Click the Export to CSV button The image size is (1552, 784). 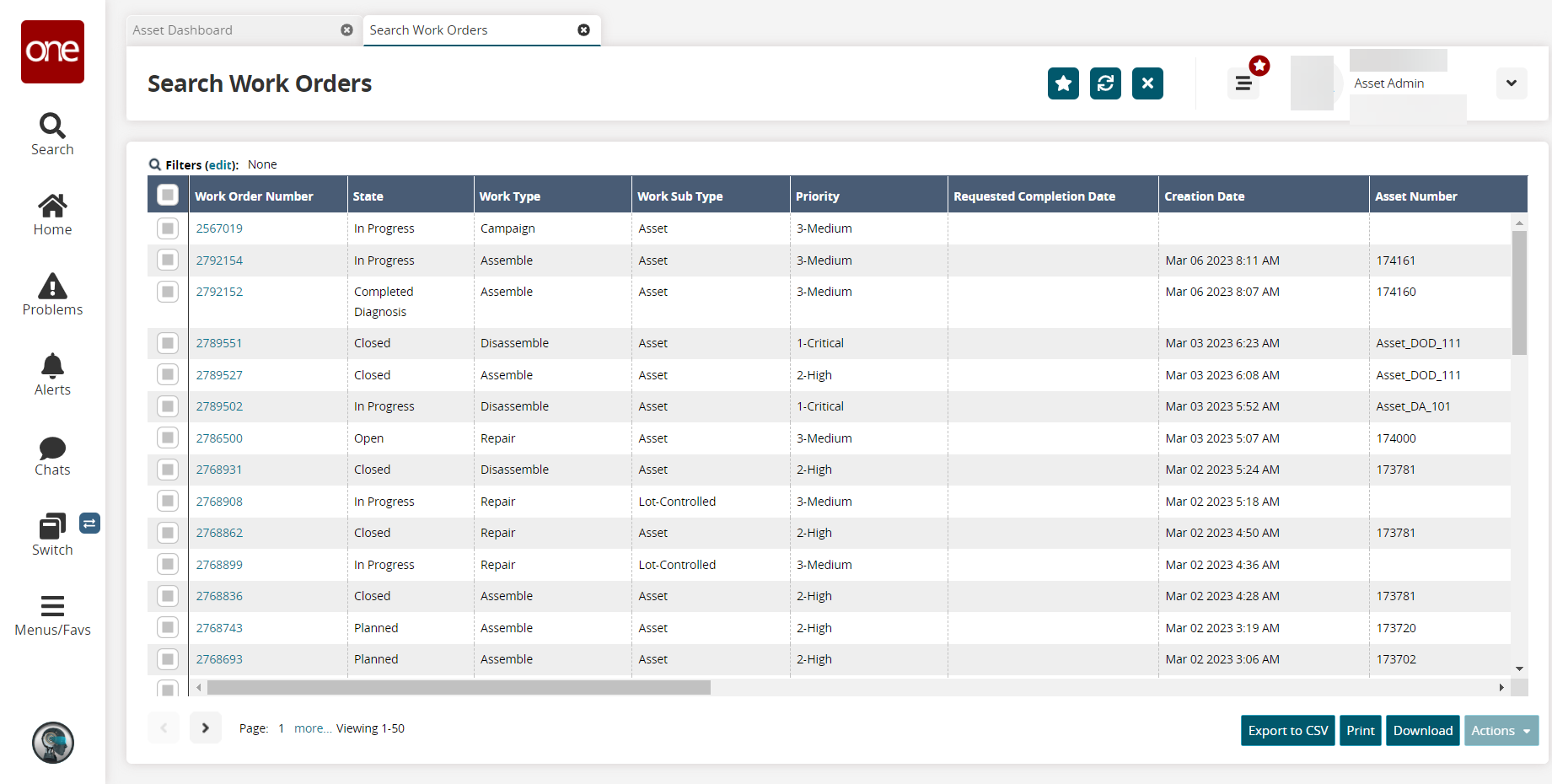pyautogui.click(x=1287, y=731)
